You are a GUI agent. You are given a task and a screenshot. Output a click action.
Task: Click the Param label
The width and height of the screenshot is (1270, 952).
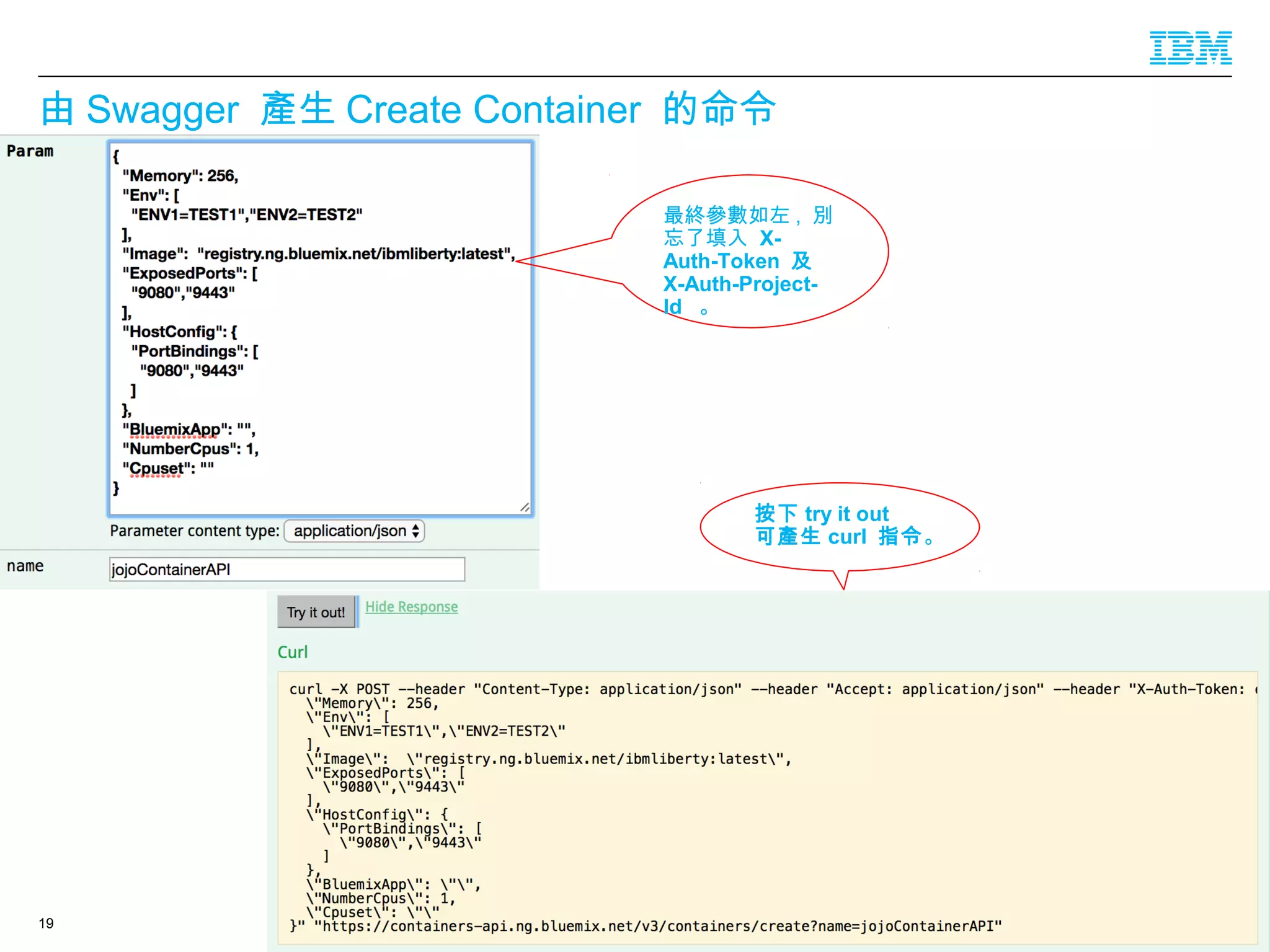[30, 151]
